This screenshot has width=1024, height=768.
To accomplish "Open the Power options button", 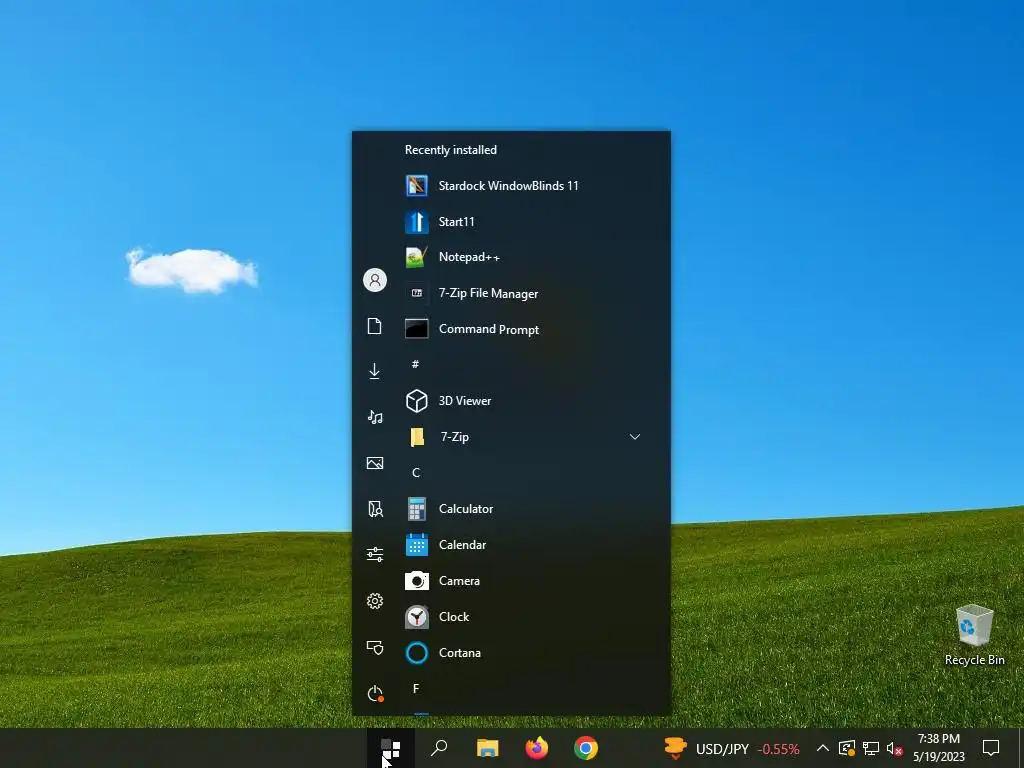I will 375,693.
